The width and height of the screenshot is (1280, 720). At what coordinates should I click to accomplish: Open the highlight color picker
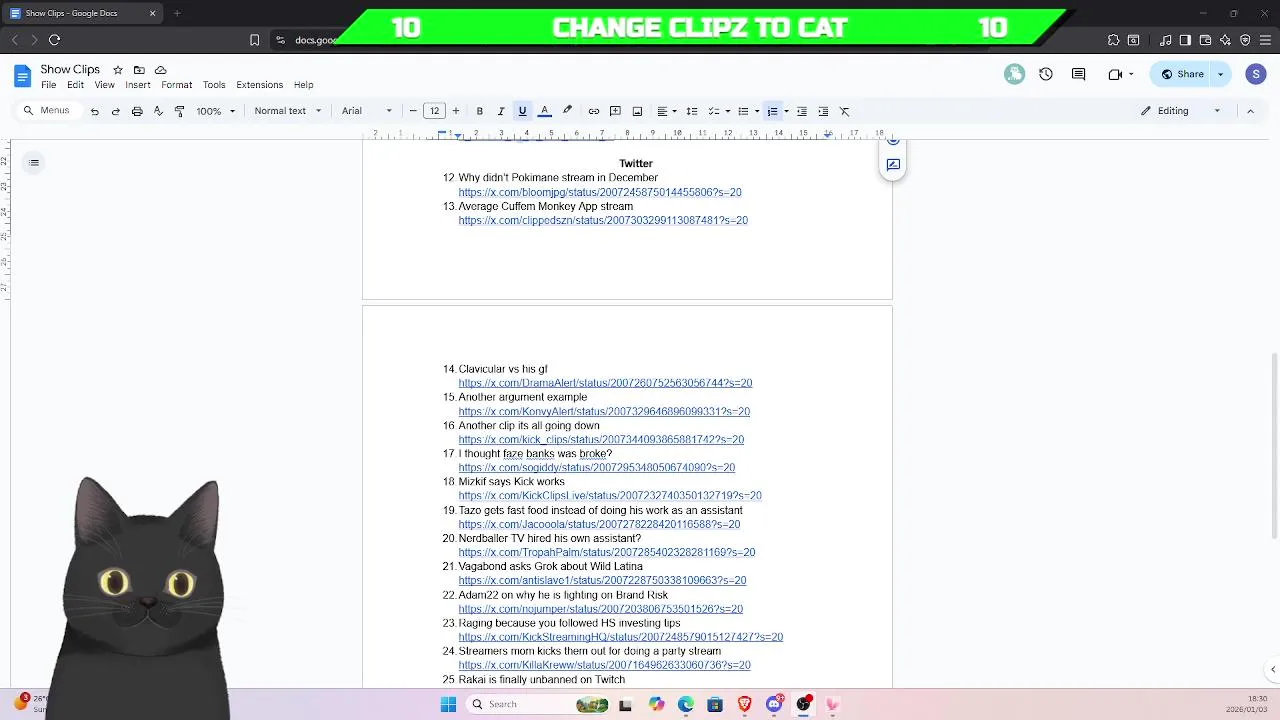tap(567, 111)
